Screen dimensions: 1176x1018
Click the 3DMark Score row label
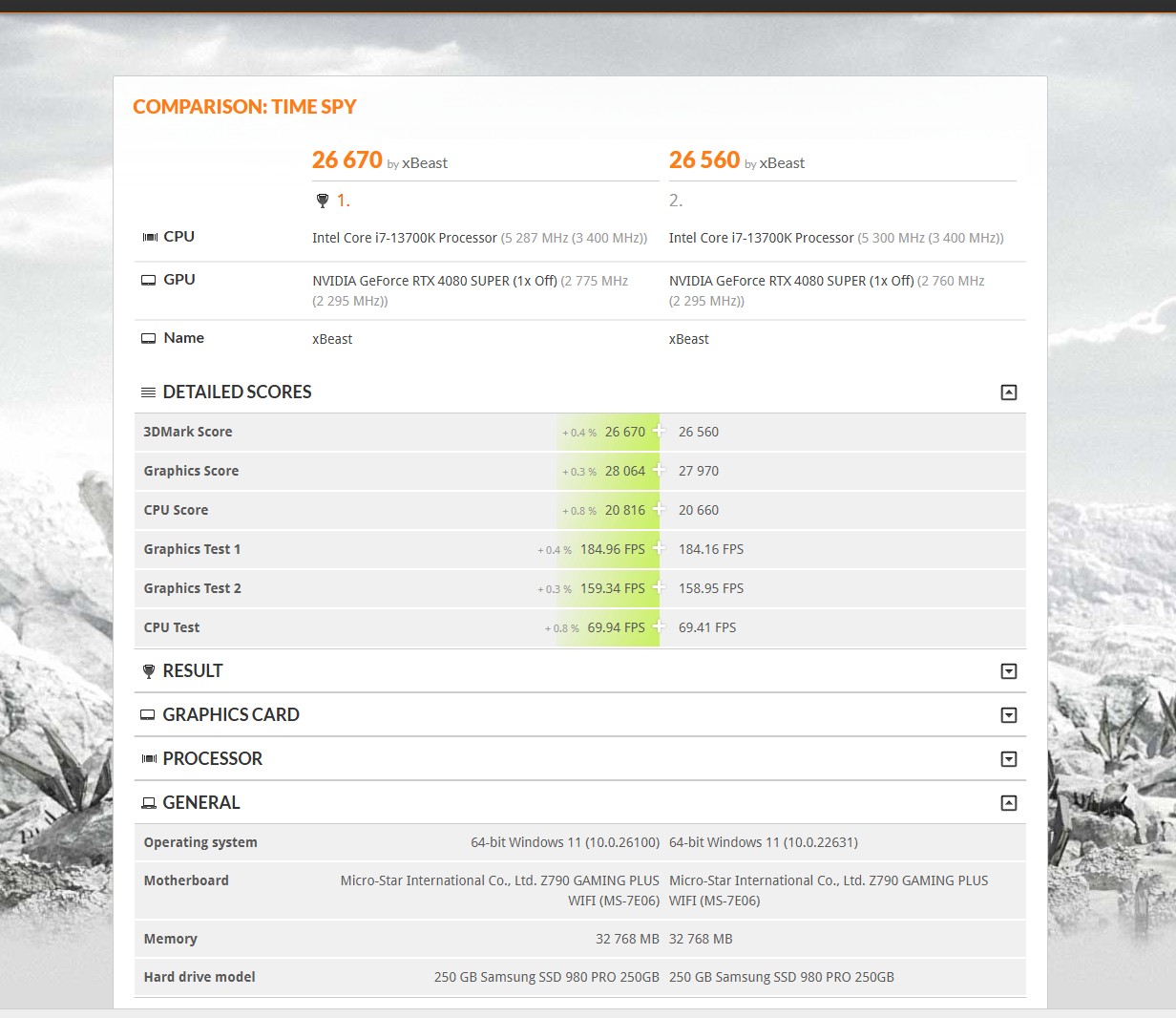188,432
